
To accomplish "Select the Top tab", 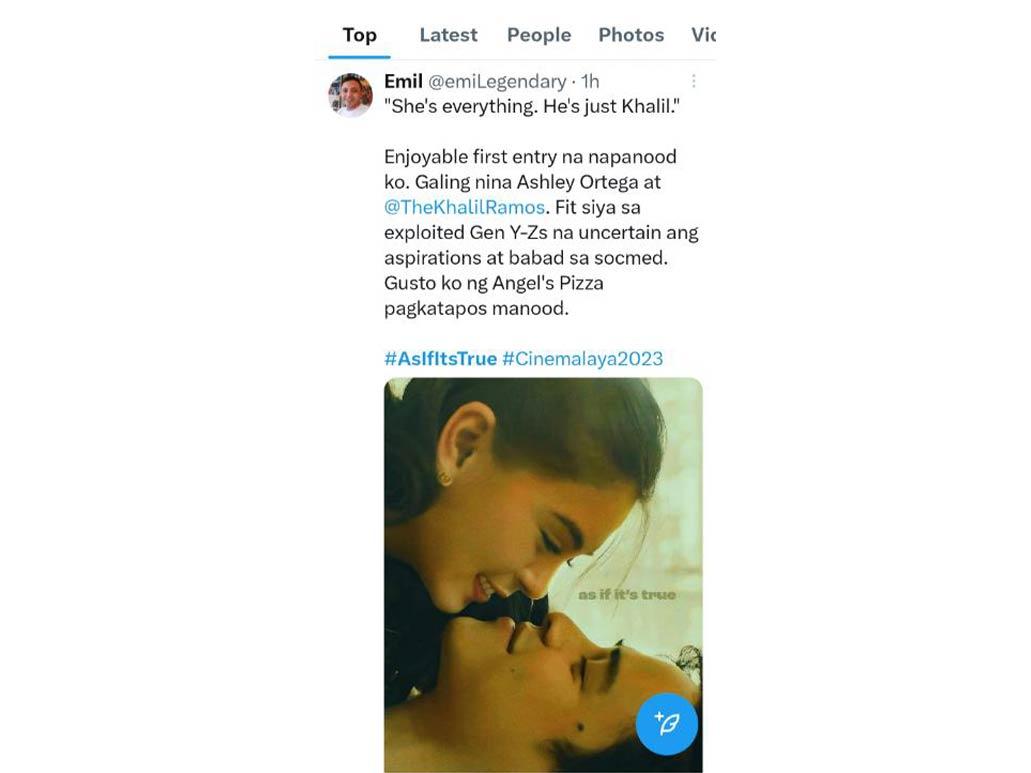I will pyautogui.click(x=360, y=35).
